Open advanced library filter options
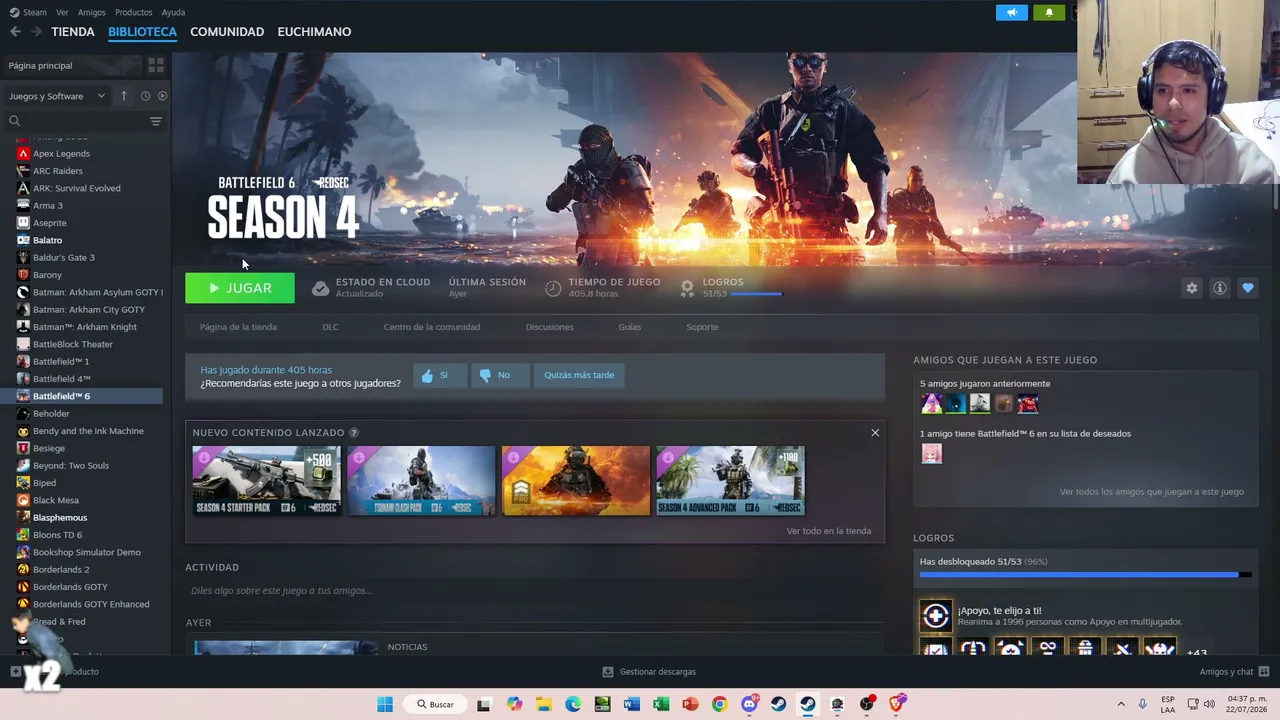This screenshot has width=1280, height=720. (155, 121)
